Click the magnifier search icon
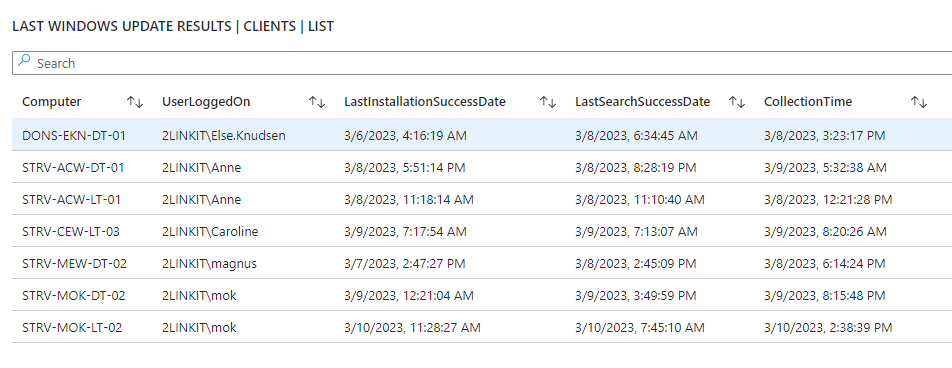Screen dimensions: 952x368 coord(24,61)
